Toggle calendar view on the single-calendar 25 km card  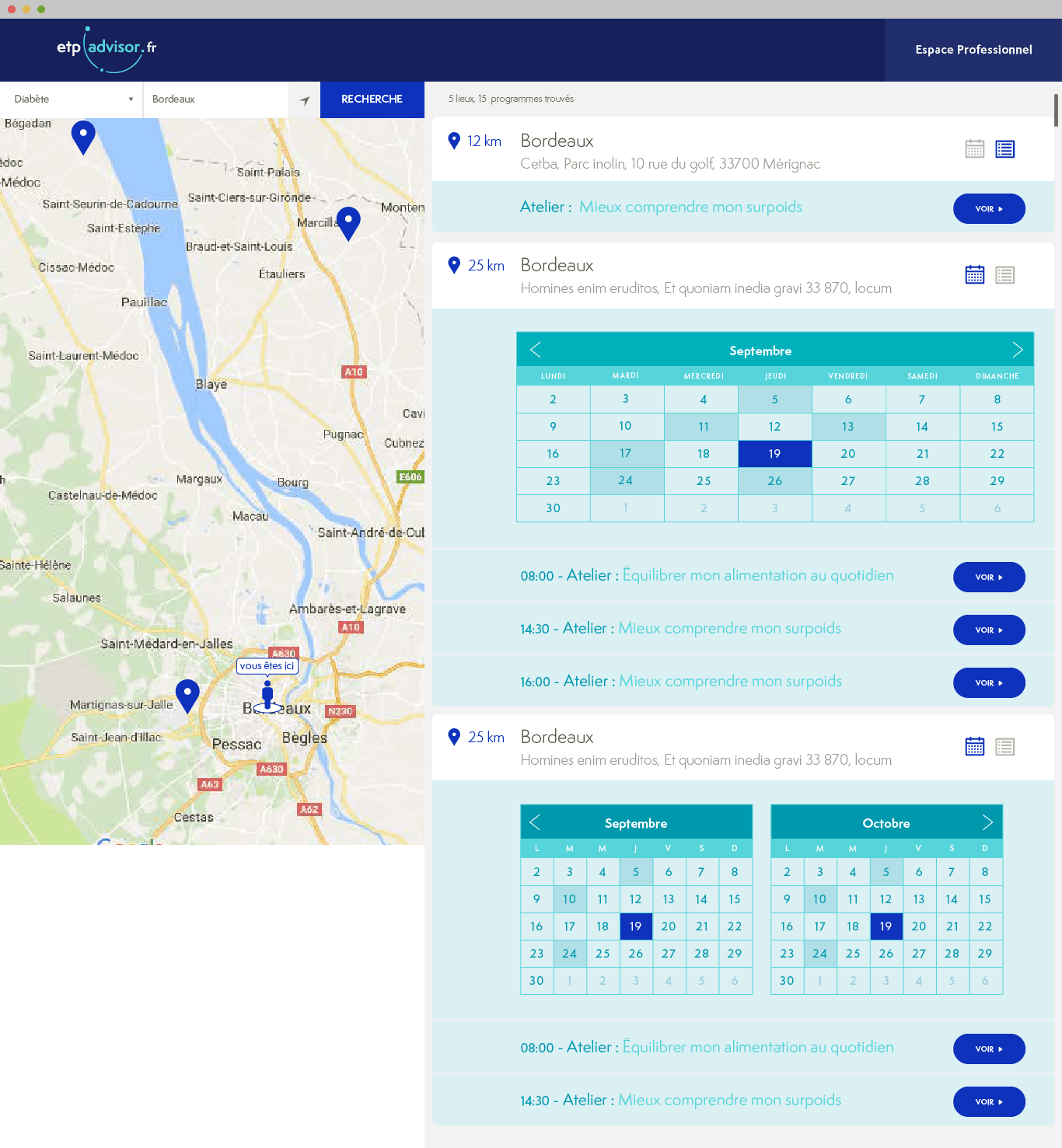(x=975, y=274)
